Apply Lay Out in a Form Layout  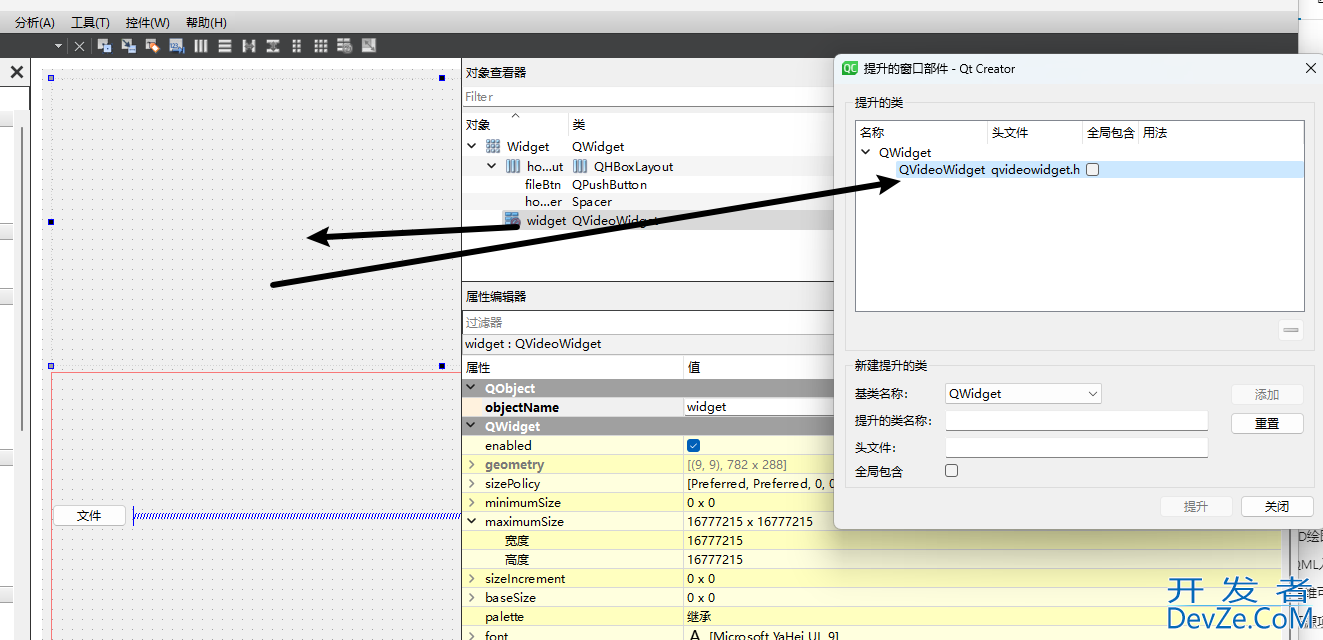[x=296, y=45]
